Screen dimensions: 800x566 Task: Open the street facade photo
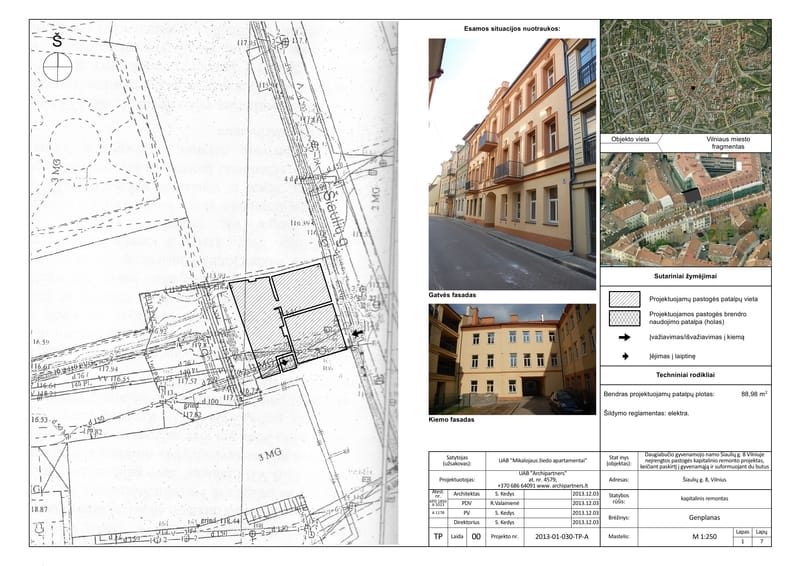pyautogui.click(x=512, y=164)
